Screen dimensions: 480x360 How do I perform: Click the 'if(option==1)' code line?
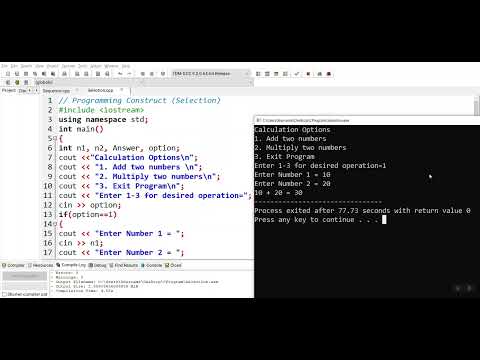pos(88,214)
